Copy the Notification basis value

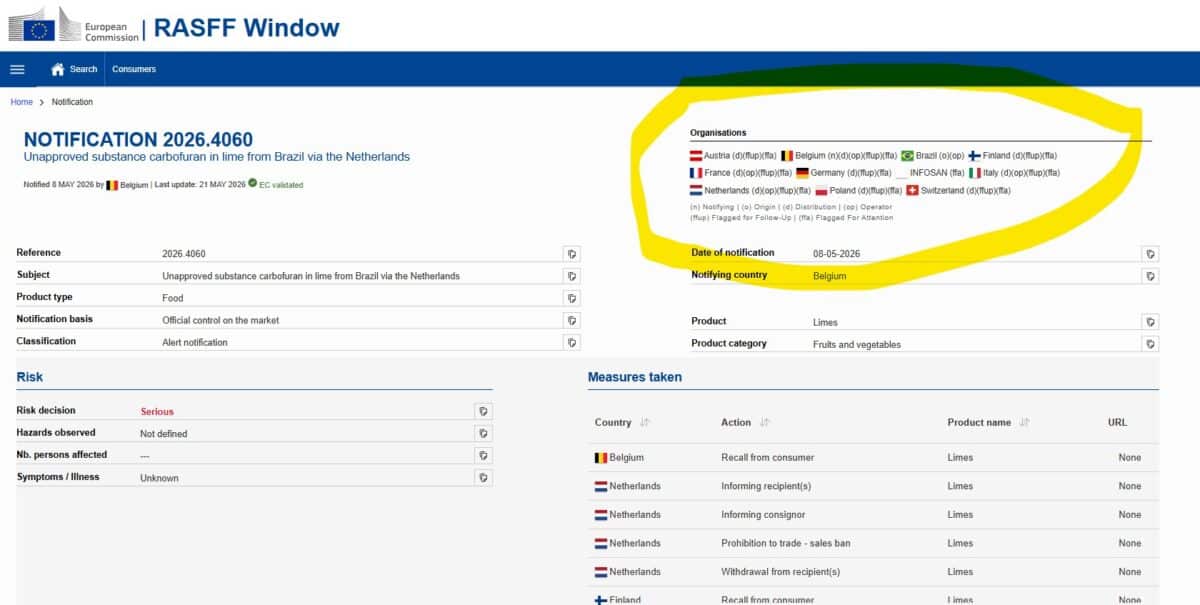point(571,320)
